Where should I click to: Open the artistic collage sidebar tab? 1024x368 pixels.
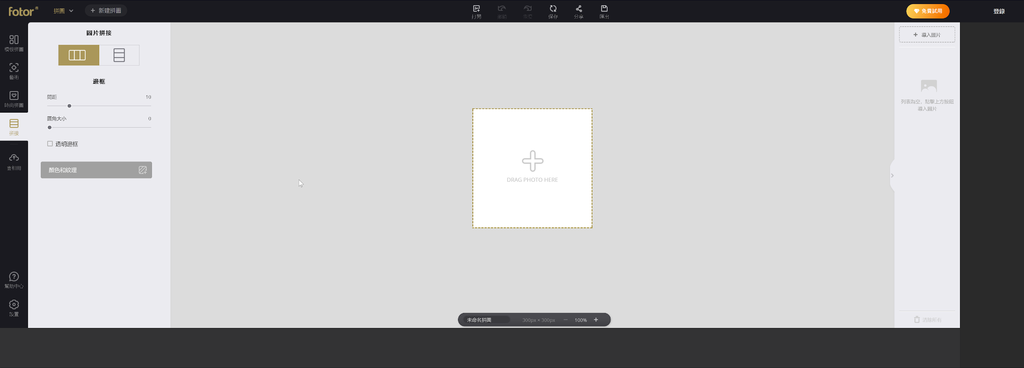[14, 71]
